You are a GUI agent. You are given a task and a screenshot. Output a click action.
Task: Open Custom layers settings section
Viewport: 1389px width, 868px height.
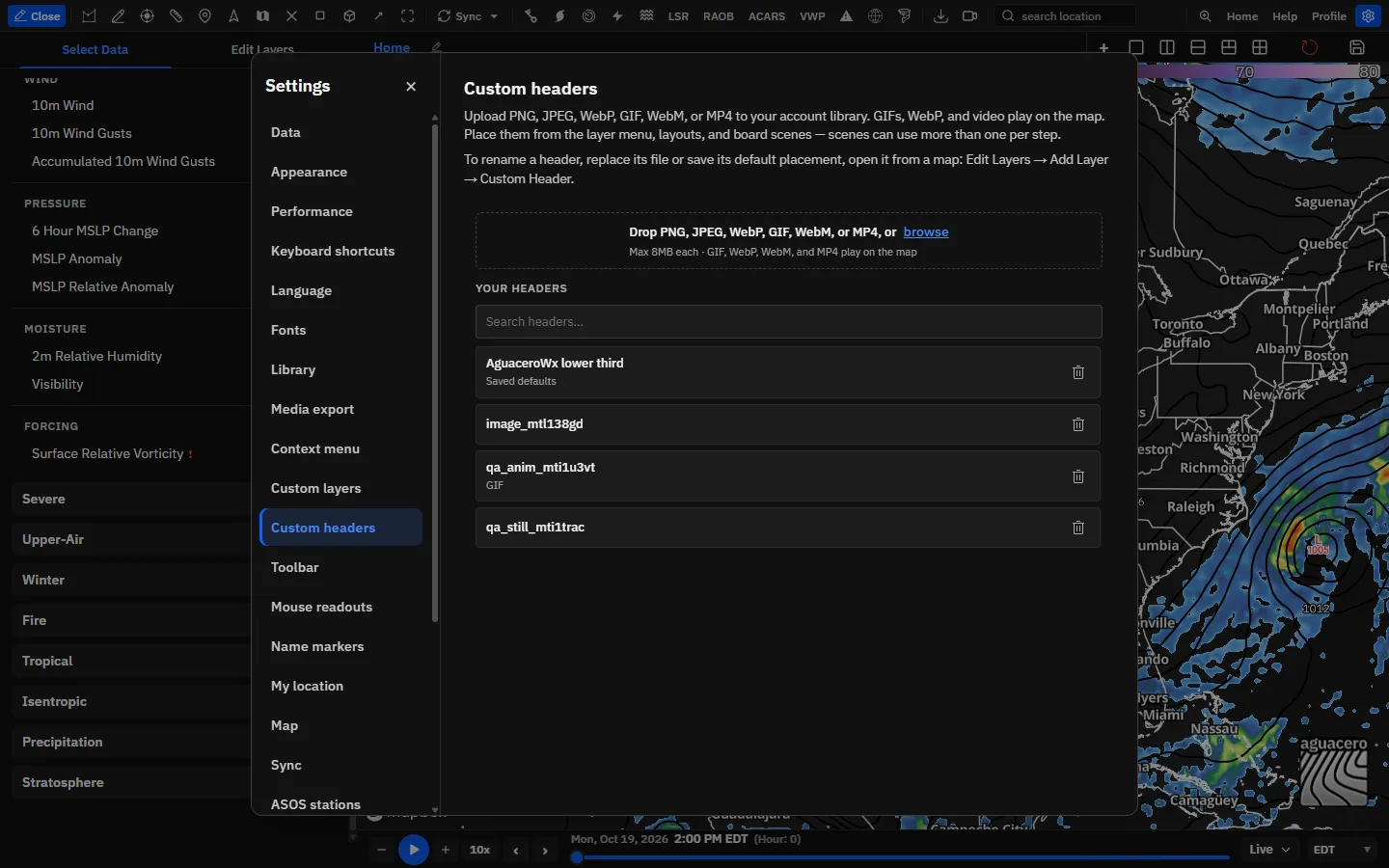341,488
